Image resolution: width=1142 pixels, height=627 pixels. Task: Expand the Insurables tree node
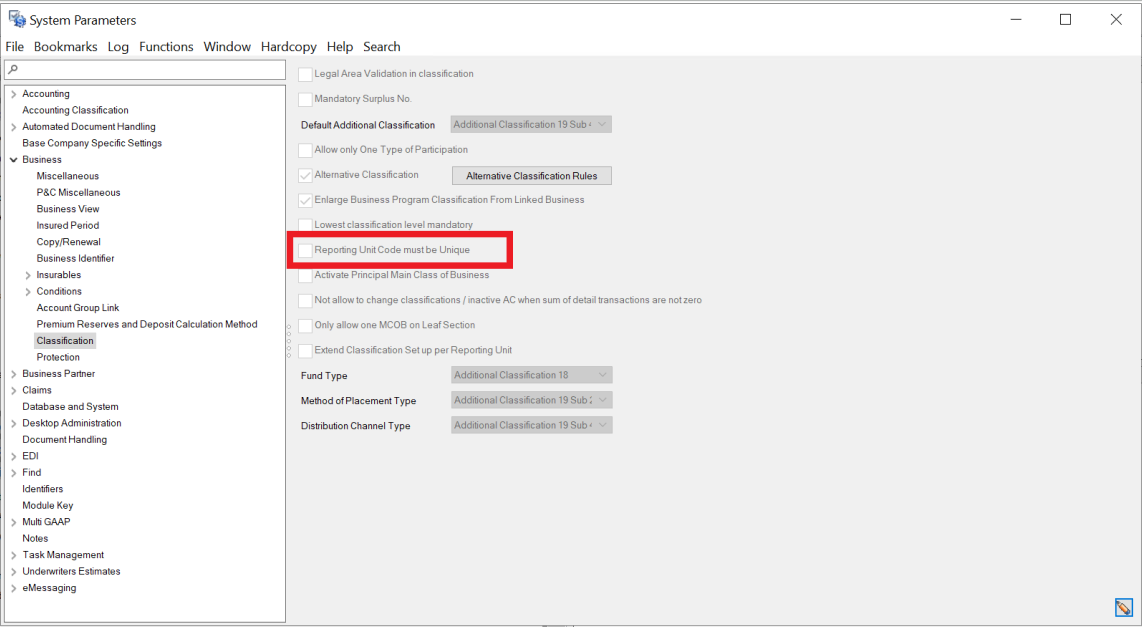[28, 275]
